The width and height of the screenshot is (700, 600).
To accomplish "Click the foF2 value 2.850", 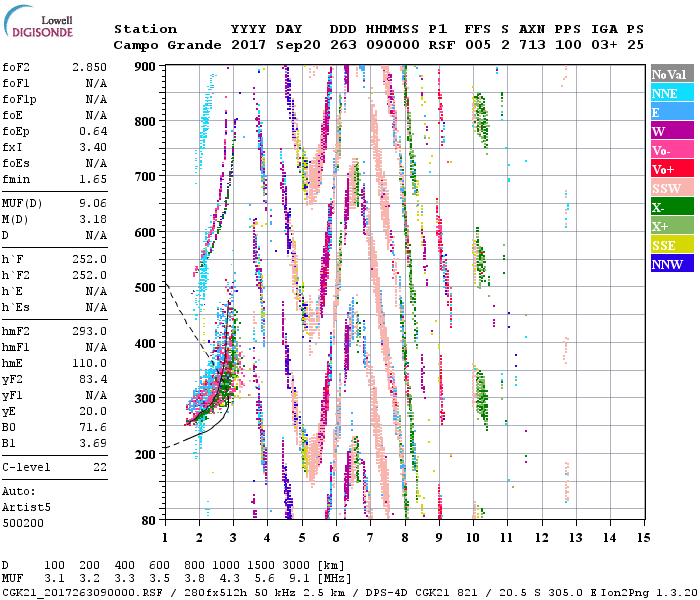I will click(x=89, y=66).
